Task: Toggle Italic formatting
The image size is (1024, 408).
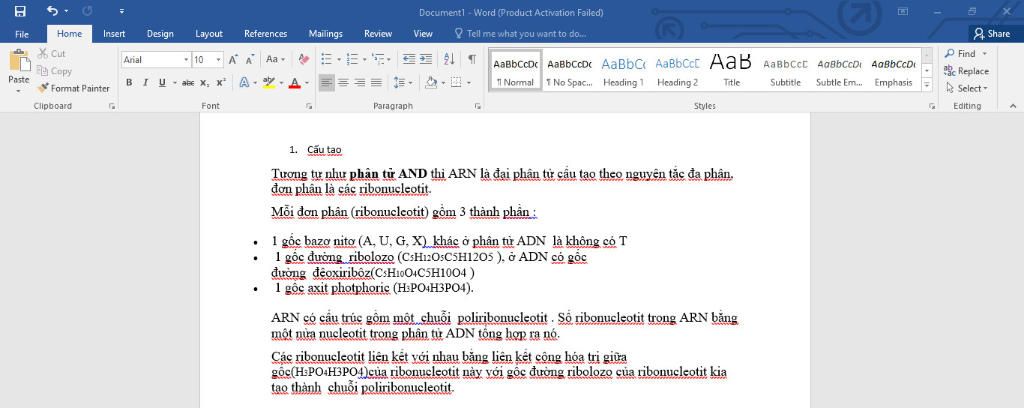Action: click(x=145, y=83)
